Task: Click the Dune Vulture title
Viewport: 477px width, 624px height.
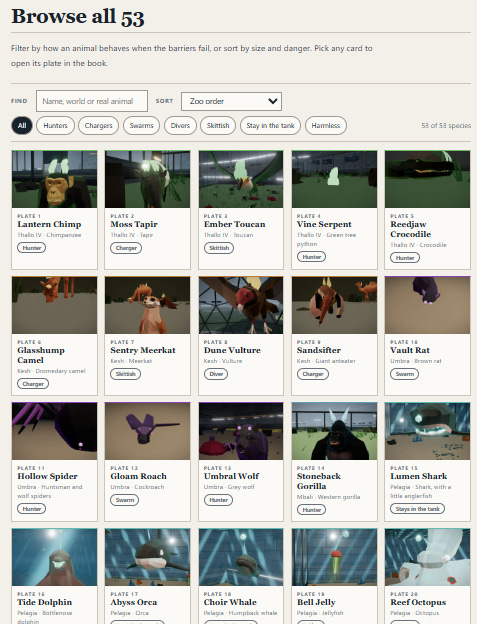Action: point(232,350)
